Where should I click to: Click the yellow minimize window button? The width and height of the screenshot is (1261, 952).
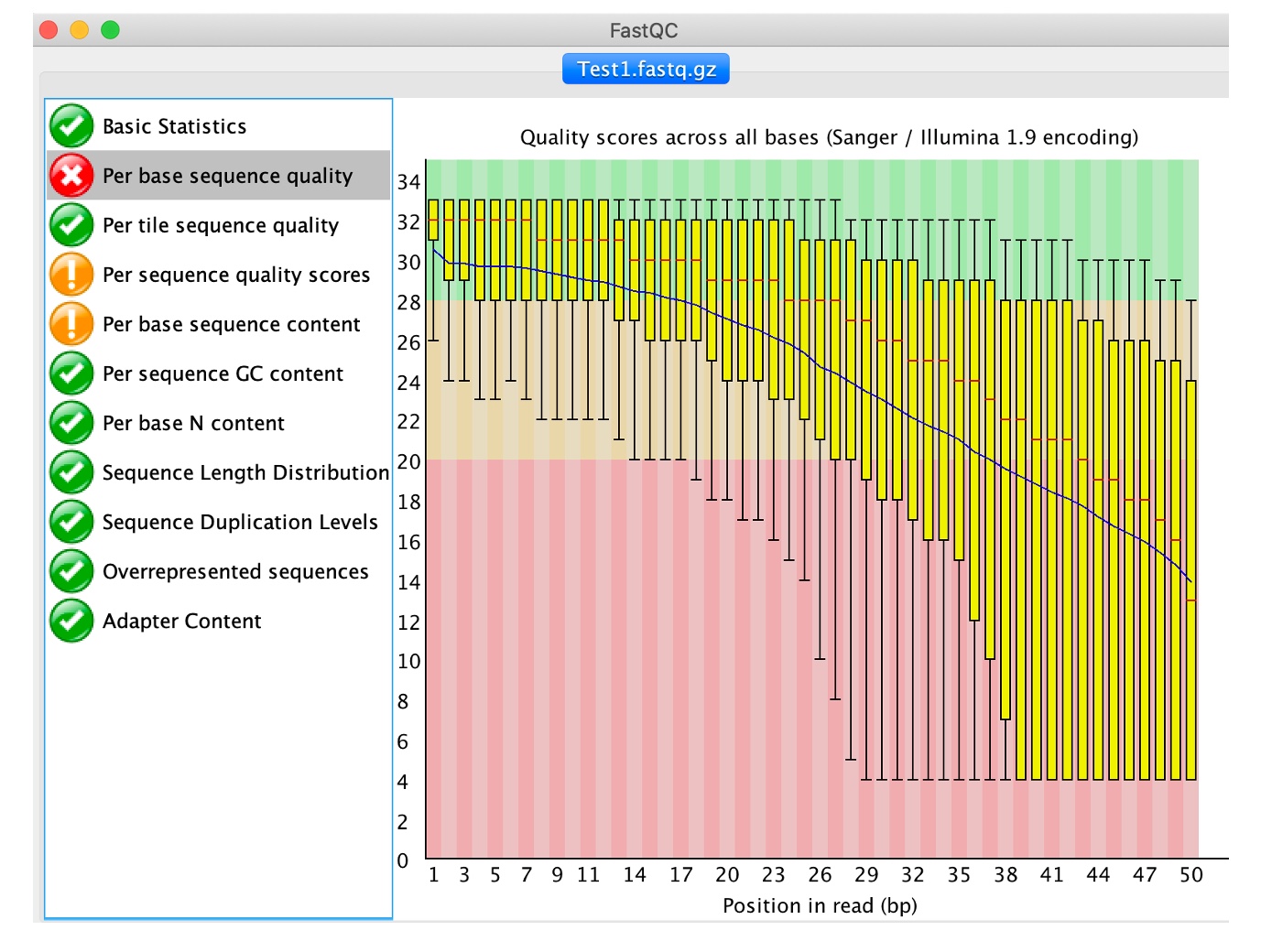[x=80, y=30]
